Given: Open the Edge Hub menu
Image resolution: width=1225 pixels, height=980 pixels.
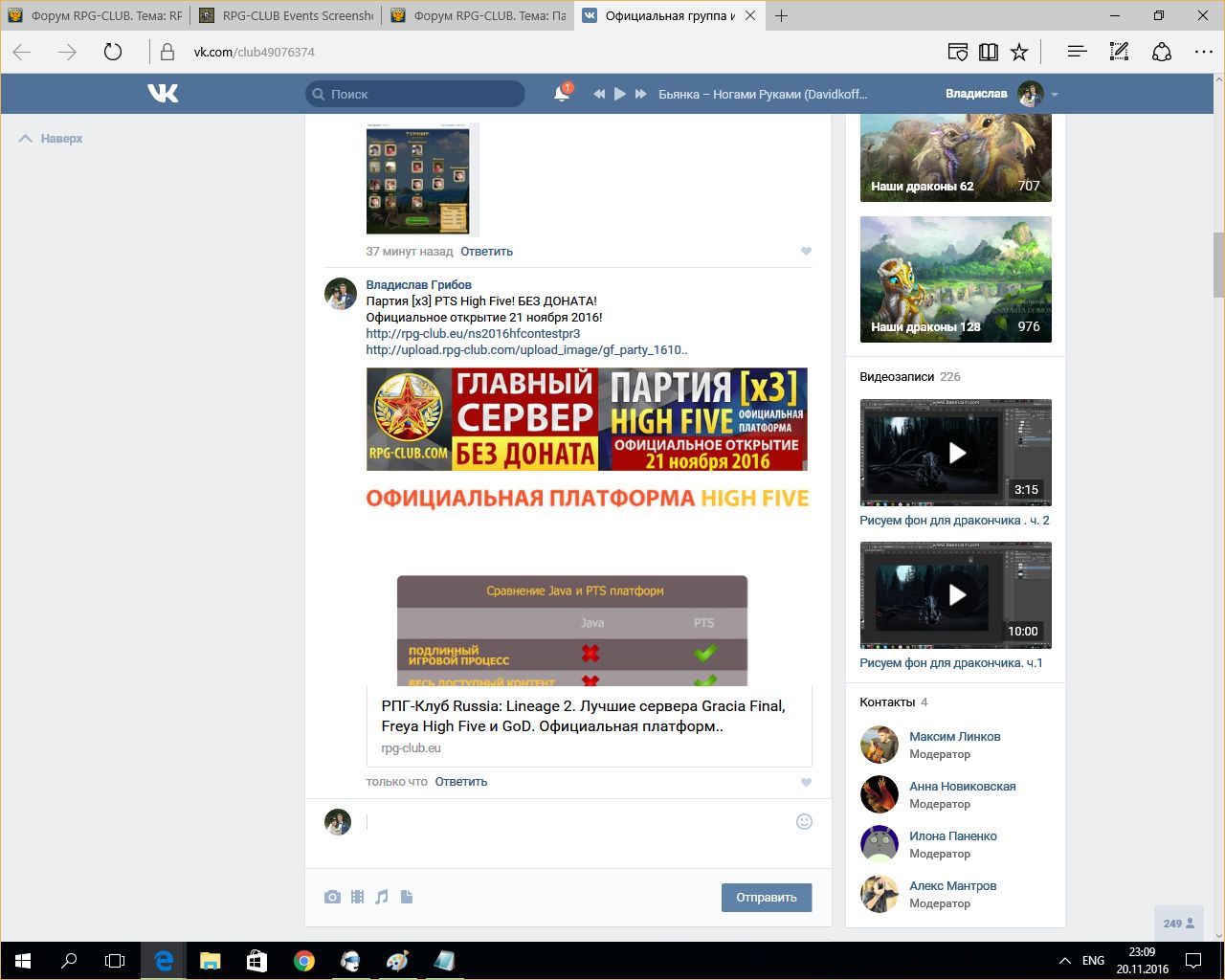Looking at the screenshot, I should click(1077, 52).
